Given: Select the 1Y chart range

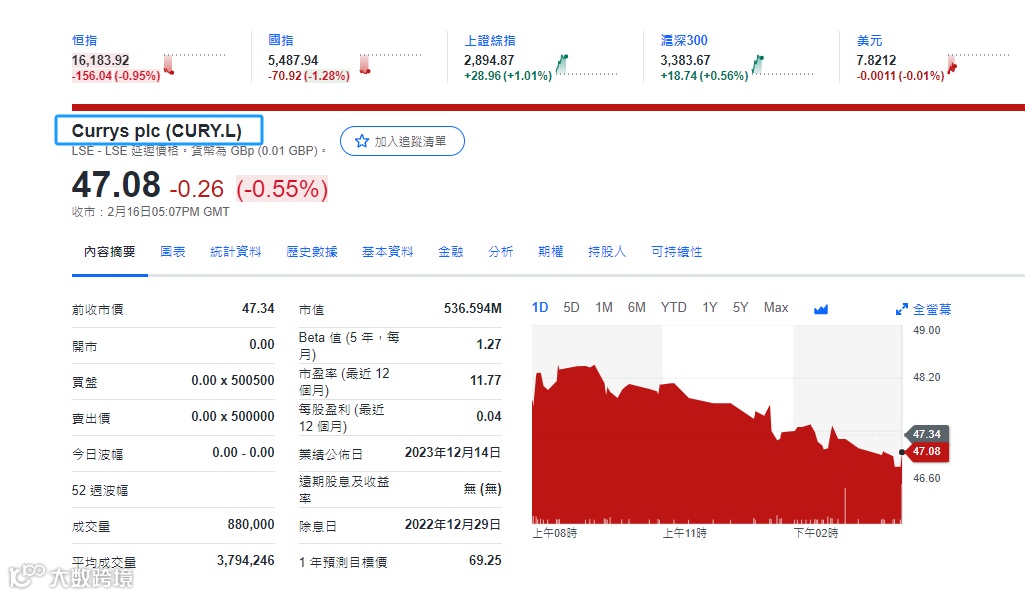Looking at the screenshot, I should 710,308.
